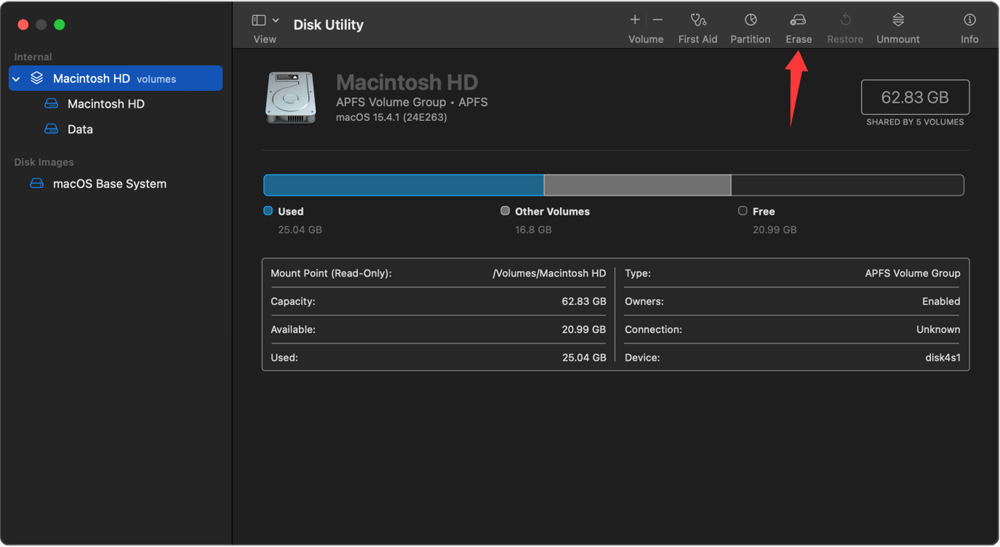This screenshot has height=547, width=1000.
Task: Click the 16.8 GB Other Volumes value
Action: tap(533, 230)
